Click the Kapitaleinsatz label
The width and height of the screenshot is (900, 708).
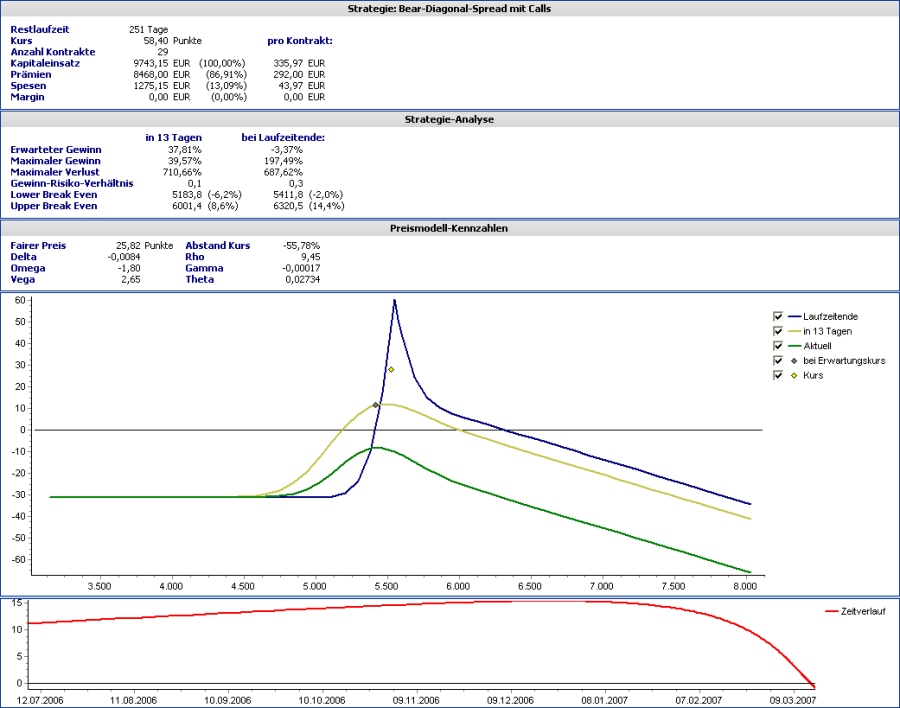tap(45, 63)
